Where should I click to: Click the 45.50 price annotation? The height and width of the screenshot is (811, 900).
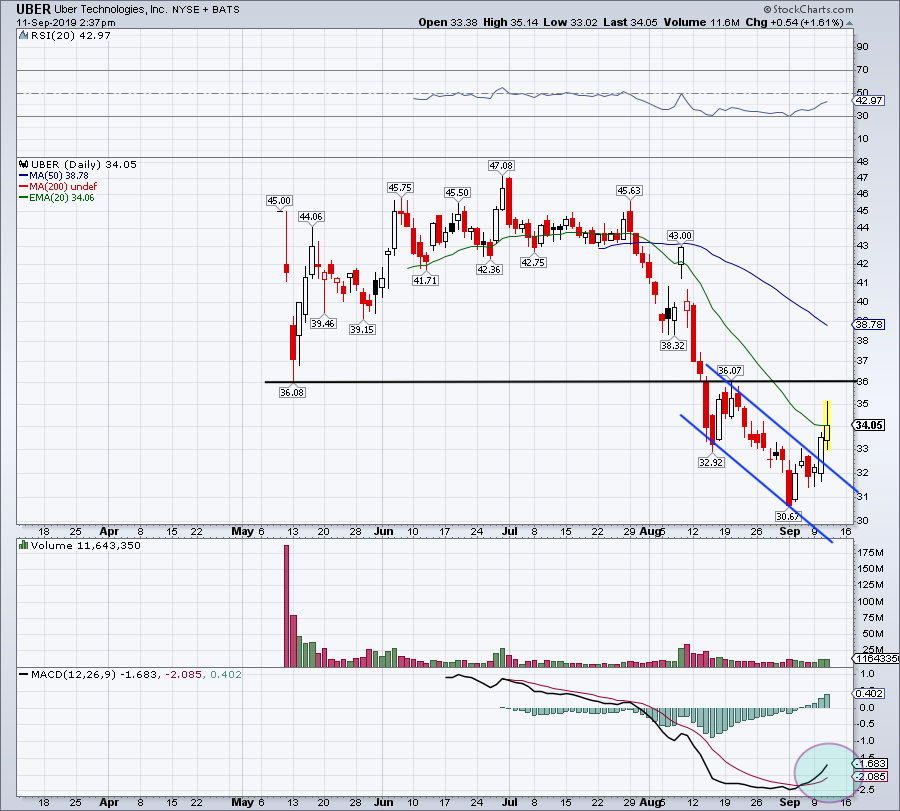(x=457, y=193)
